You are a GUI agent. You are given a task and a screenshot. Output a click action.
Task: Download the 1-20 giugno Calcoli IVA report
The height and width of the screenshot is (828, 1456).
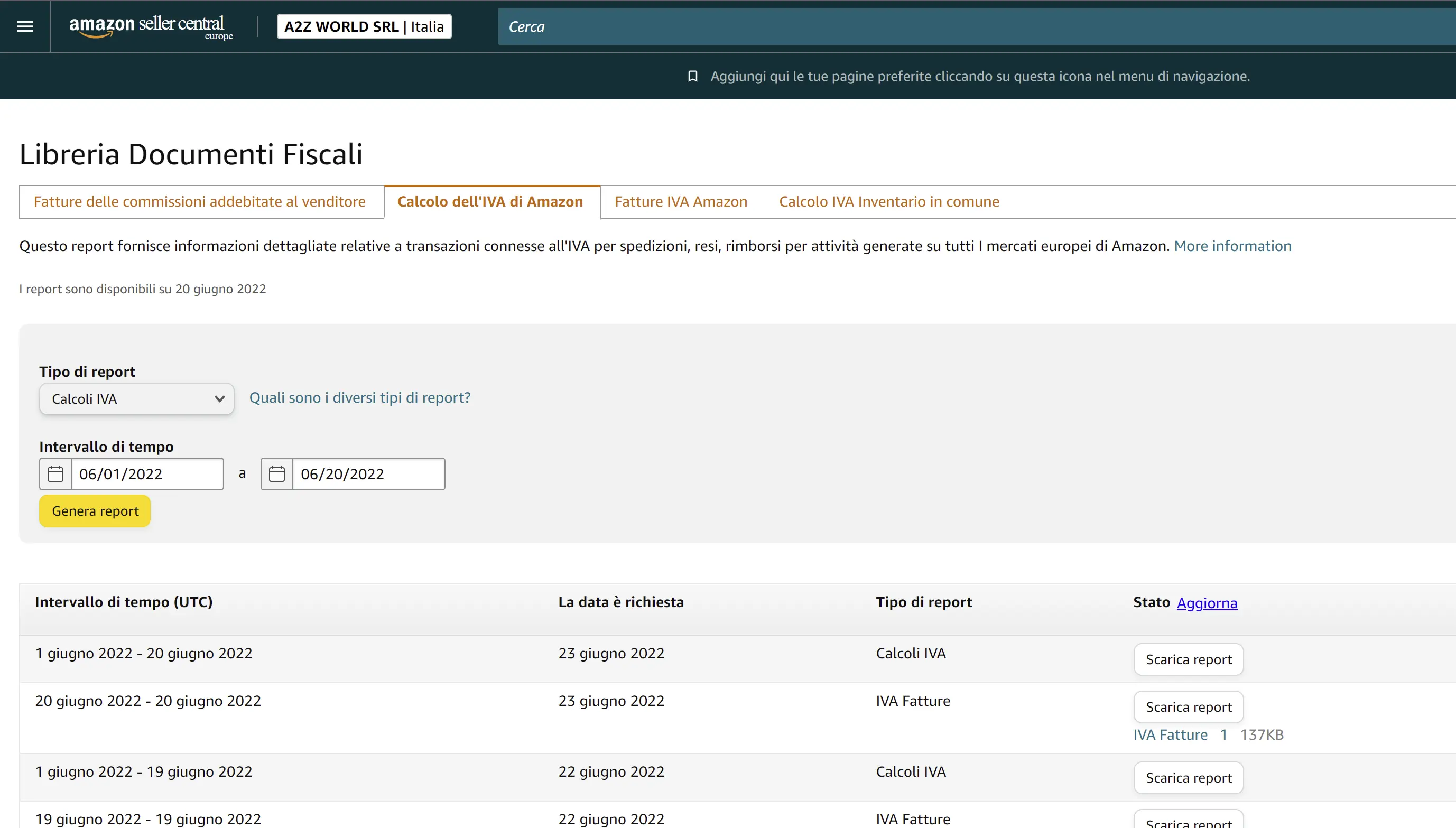[1188, 659]
